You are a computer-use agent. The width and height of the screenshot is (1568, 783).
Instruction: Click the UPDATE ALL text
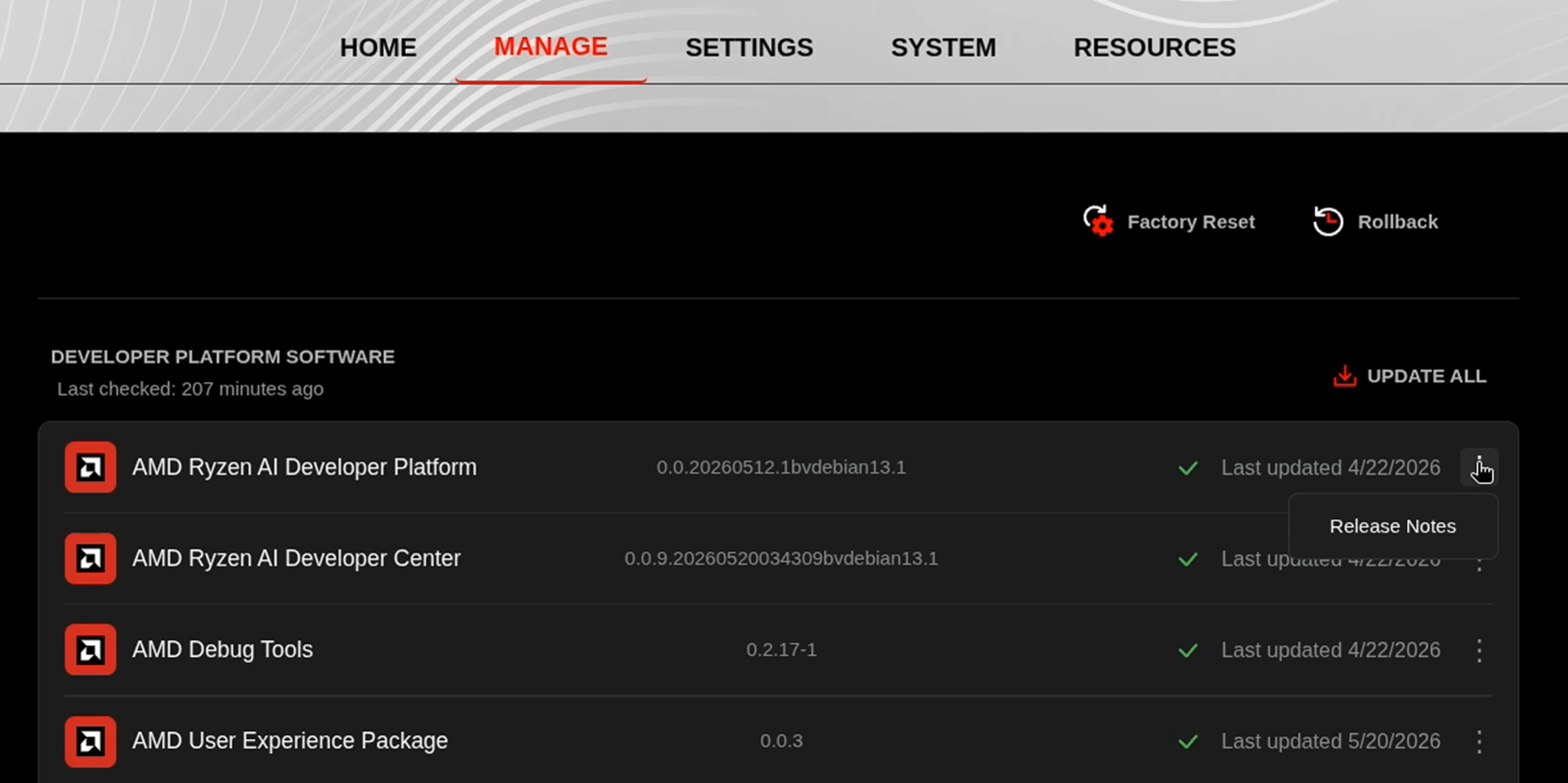1427,376
